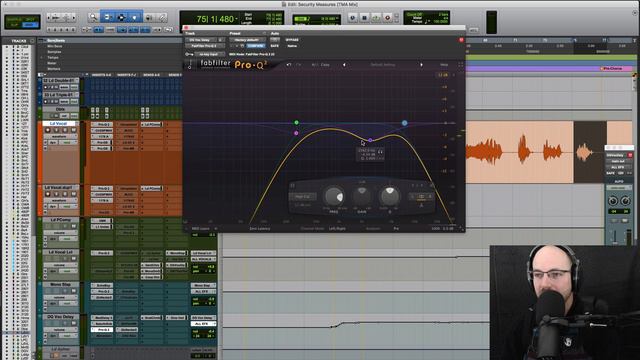Viewport: 640px width, 360px height.
Task: Click the Auto button in plugin header
Action: (275, 40)
